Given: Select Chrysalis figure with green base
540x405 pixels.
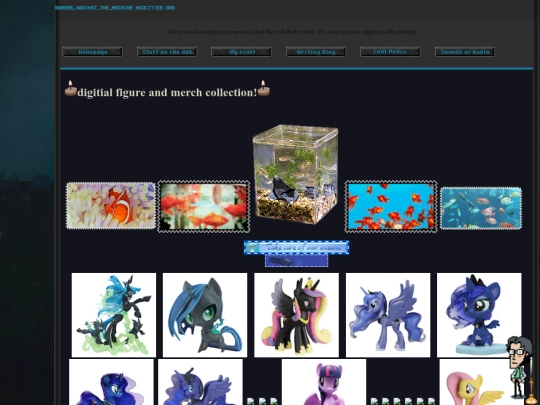Looking at the screenshot, I should [114, 315].
